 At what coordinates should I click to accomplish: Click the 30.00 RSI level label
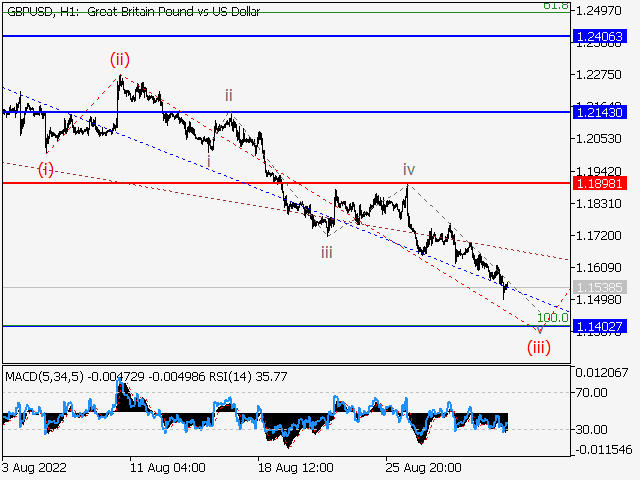click(591, 429)
